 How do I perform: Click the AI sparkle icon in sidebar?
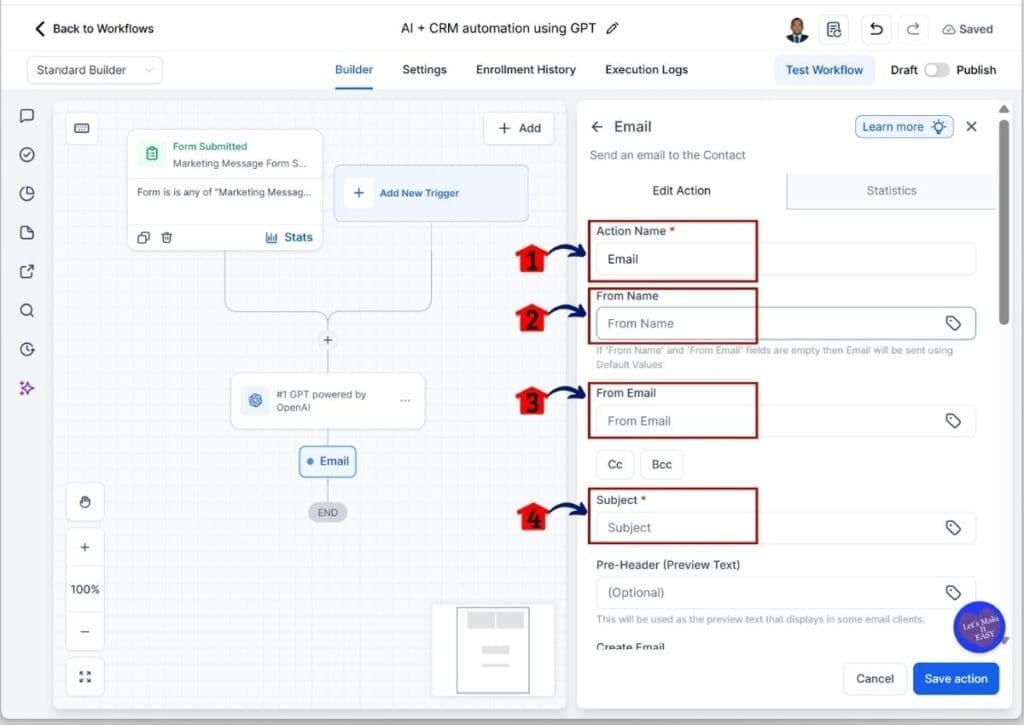(26, 388)
